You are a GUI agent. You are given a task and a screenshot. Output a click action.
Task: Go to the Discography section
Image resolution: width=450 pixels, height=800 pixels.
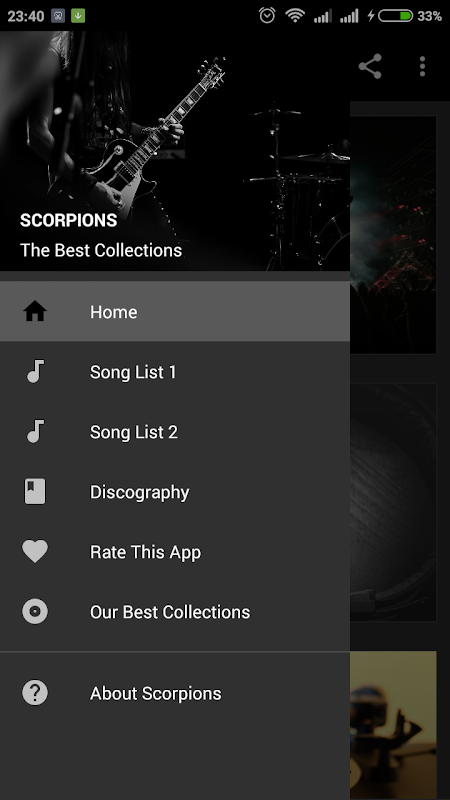(x=175, y=491)
